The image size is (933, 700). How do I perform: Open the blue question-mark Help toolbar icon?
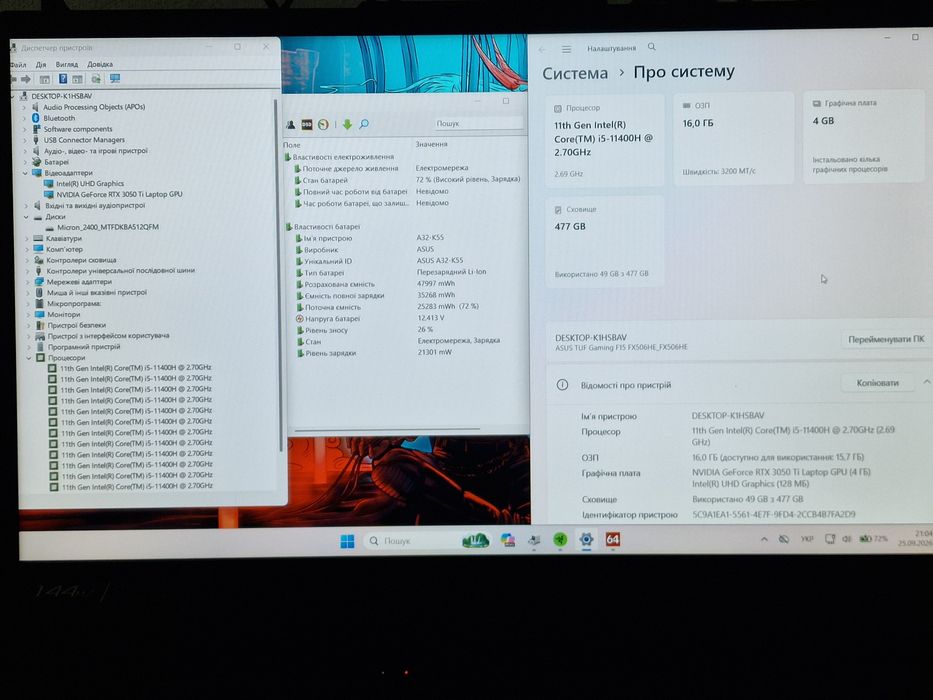click(62, 79)
